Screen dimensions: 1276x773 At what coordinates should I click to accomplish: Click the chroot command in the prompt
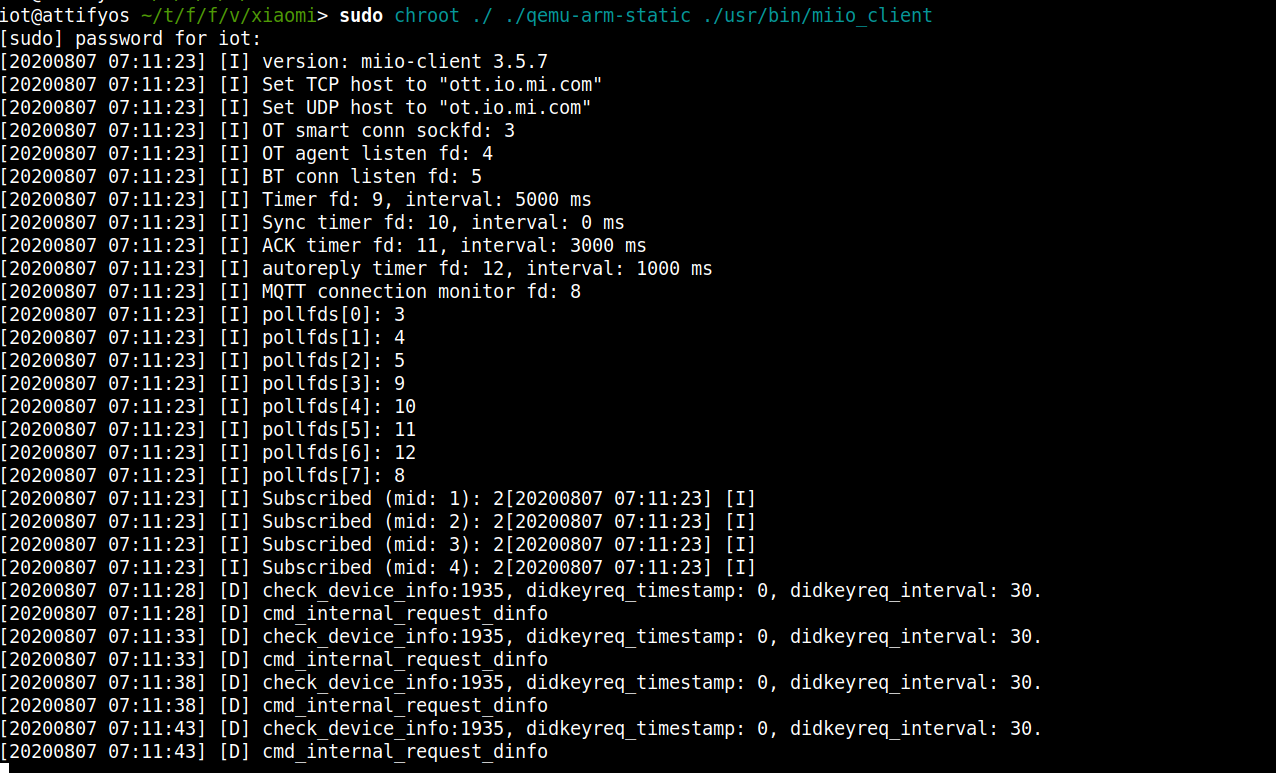click(x=427, y=15)
